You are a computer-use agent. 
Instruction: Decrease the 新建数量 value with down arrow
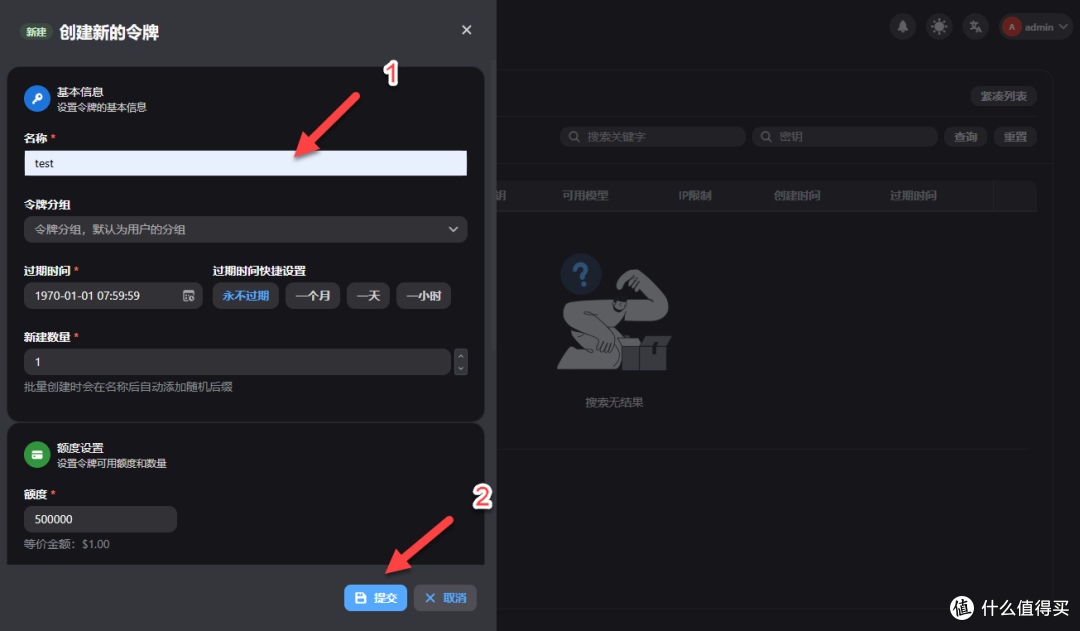point(461,369)
